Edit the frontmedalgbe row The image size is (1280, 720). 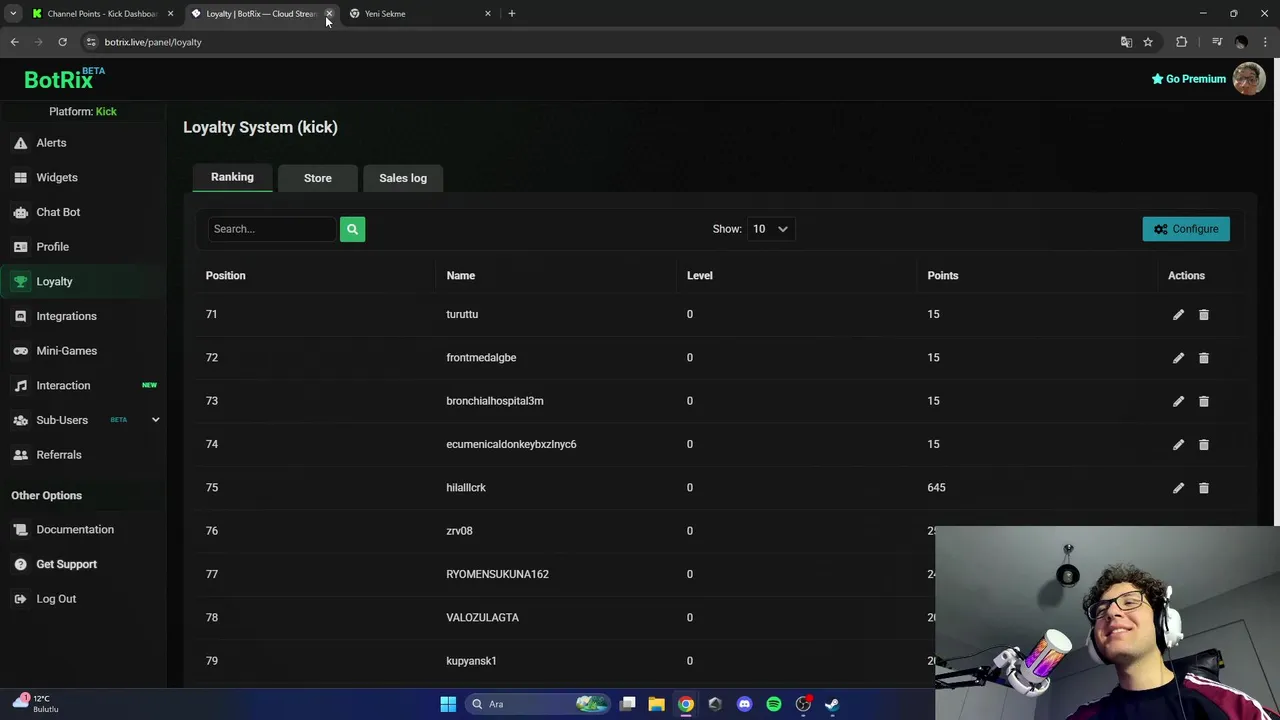pyautogui.click(x=1178, y=358)
